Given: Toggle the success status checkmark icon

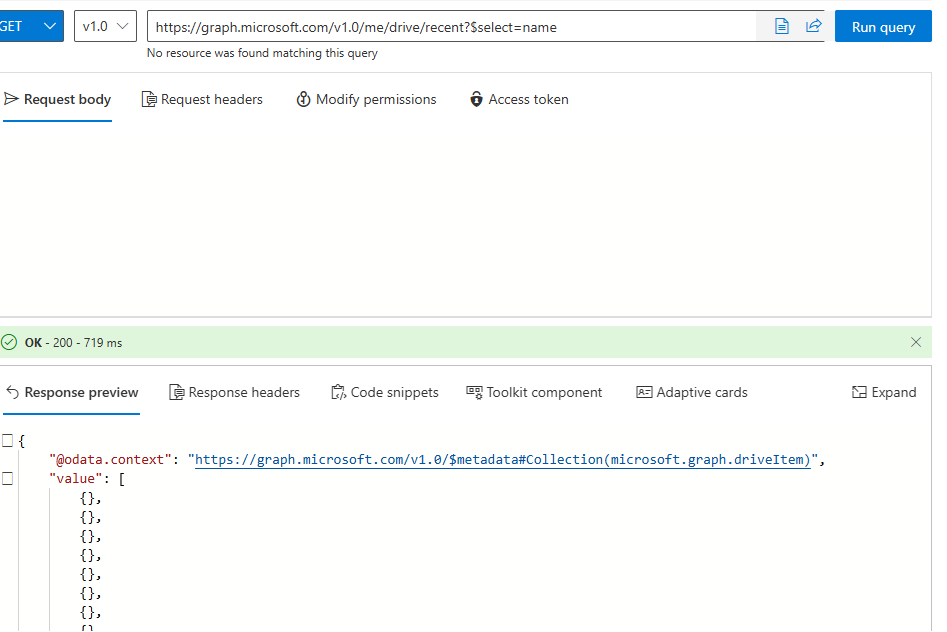Looking at the screenshot, I should [x=9, y=341].
